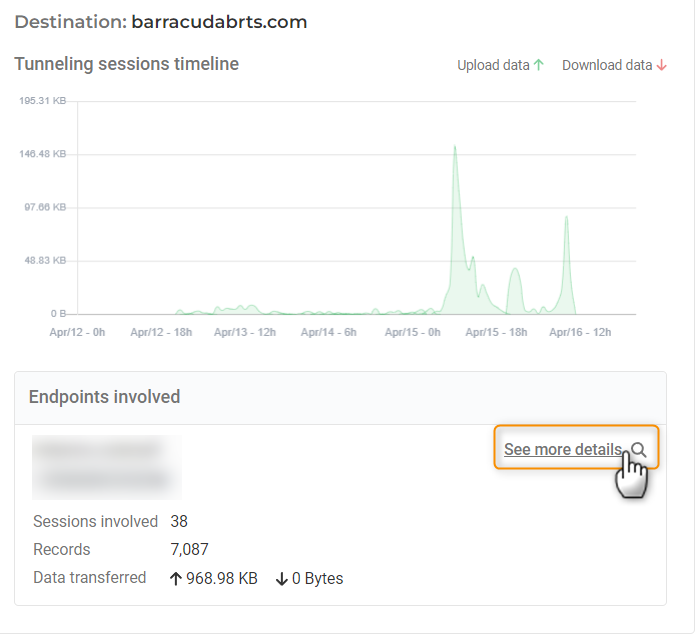Screen dimensions: 697x638
Task: Click the down arrow beside 0 Bytes
Action: pos(281,578)
